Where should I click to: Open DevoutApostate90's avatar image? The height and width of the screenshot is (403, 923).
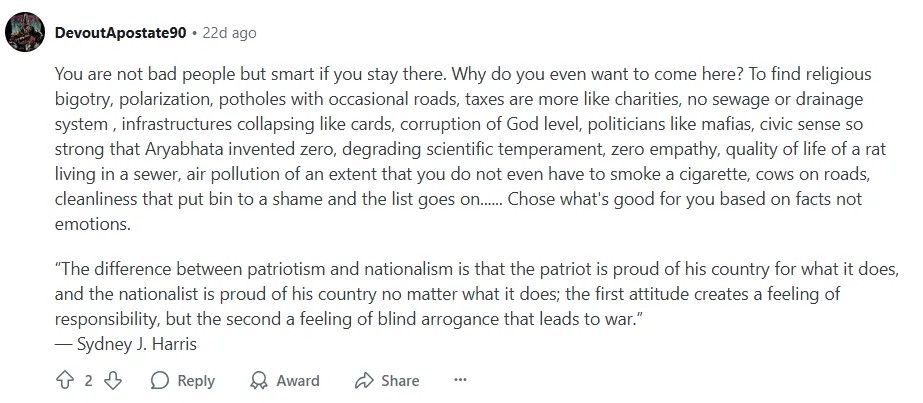24,32
